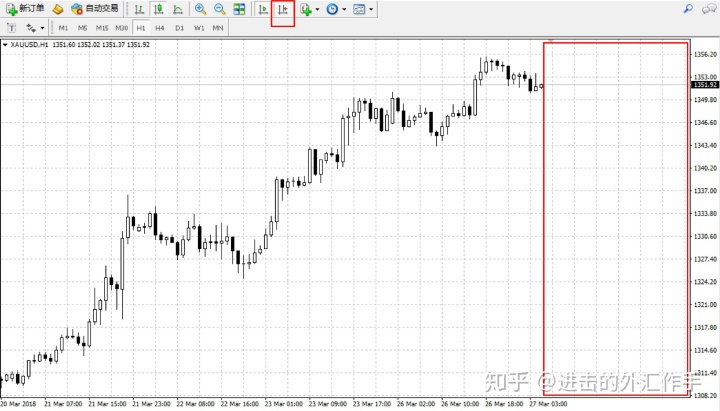Image resolution: width=720 pixels, height=411 pixels.
Task: Select the M15 timeframe
Action: click(x=102, y=28)
